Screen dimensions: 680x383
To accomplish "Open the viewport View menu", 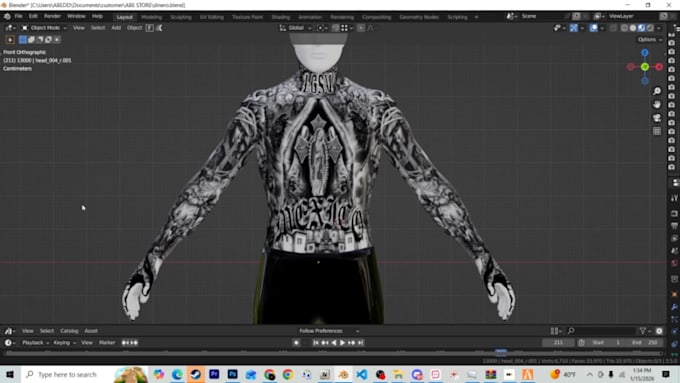I will tap(78, 28).
